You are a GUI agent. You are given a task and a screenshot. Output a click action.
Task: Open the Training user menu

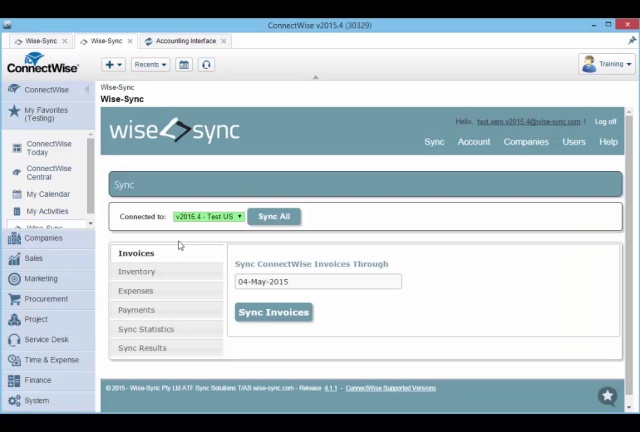click(x=607, y=64)
